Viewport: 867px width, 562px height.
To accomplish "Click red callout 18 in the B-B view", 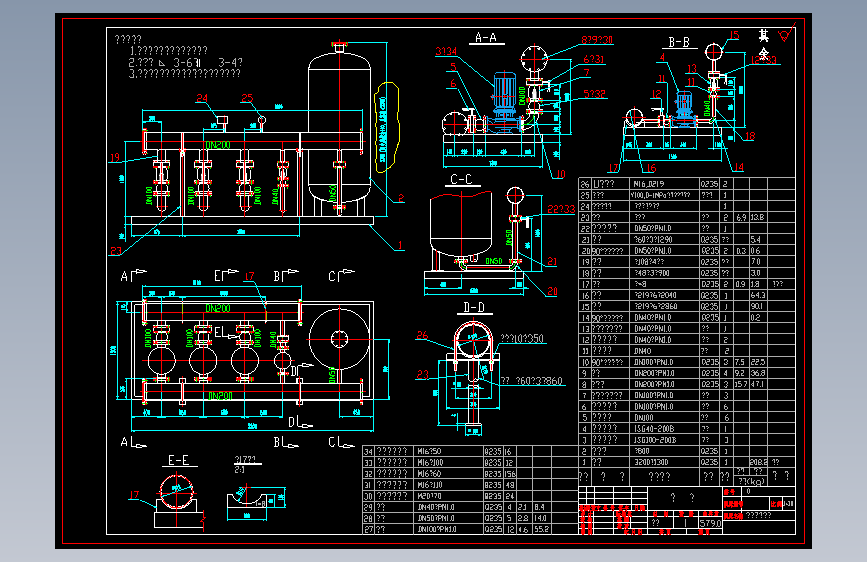I will [750, 136].
